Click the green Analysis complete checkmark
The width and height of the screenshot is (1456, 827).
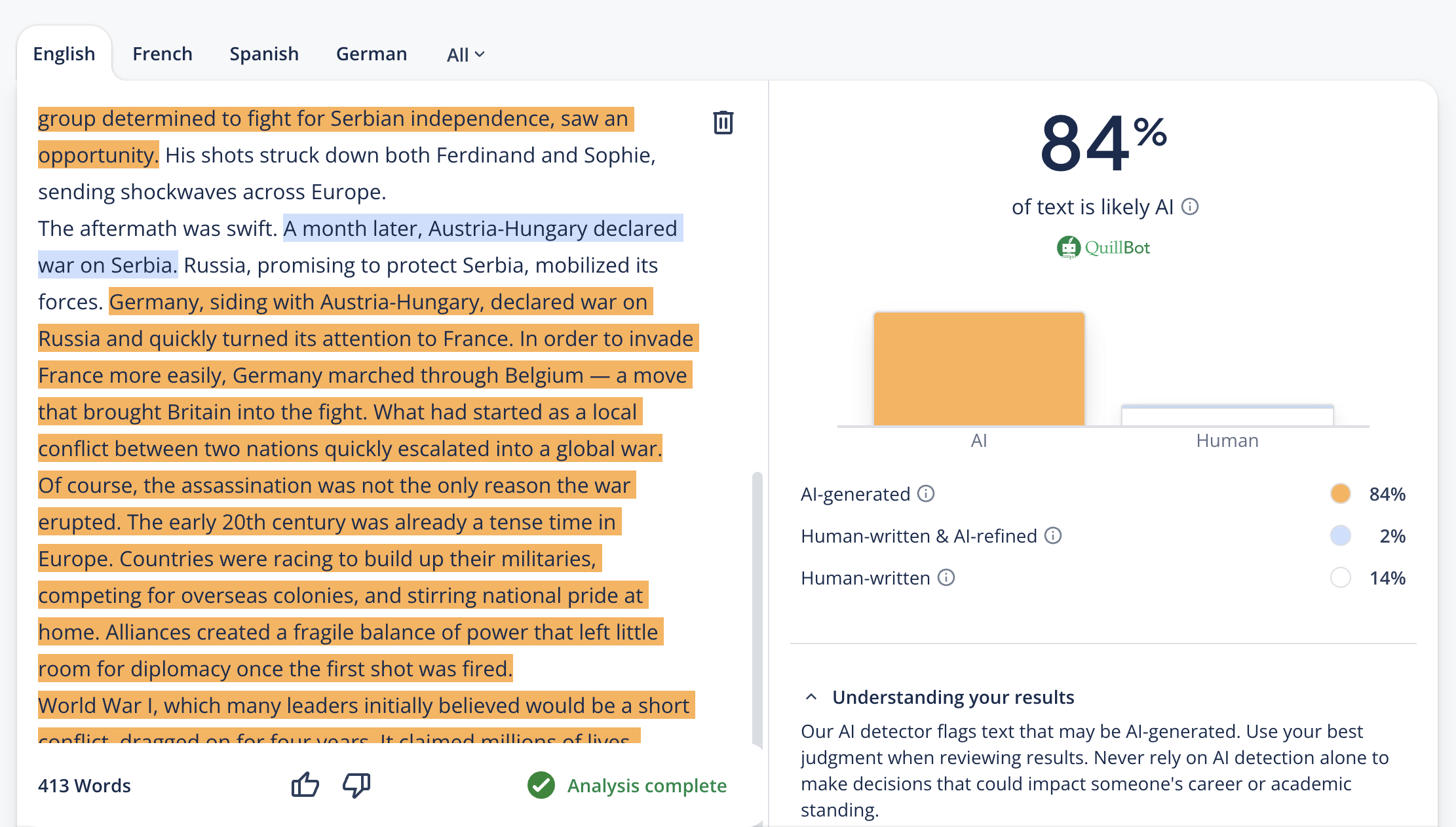[x=541, y=785]
